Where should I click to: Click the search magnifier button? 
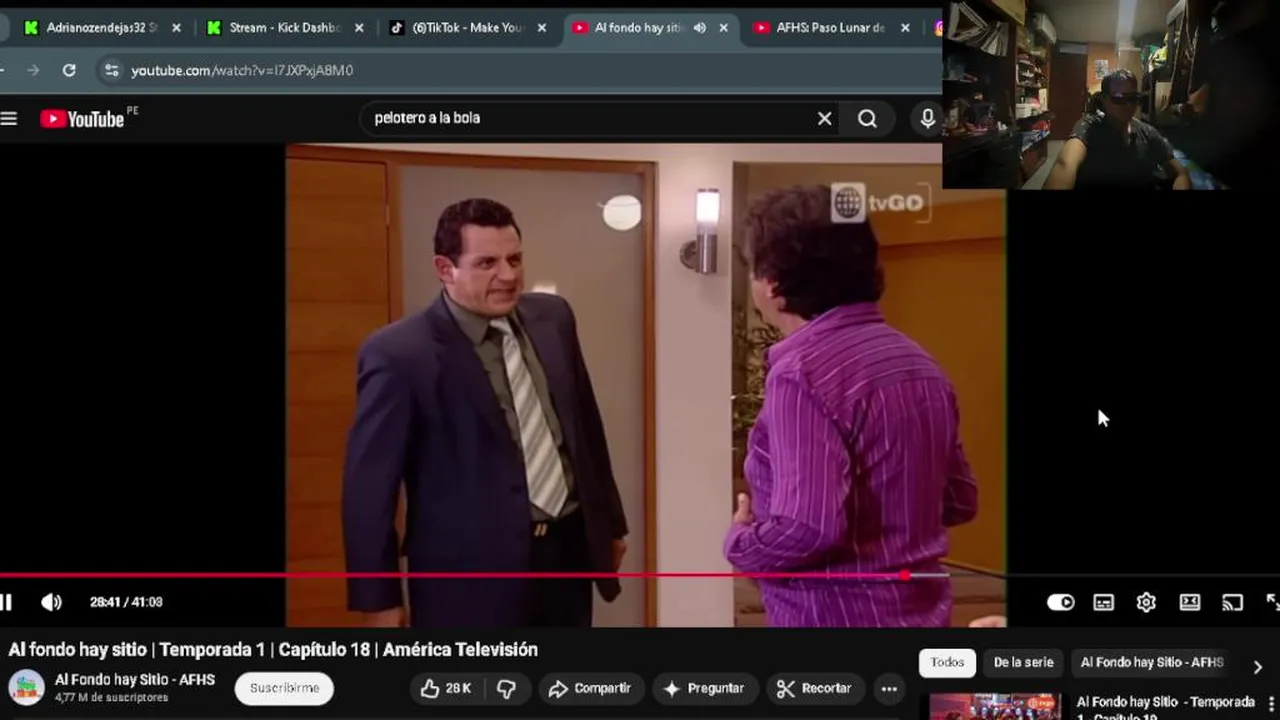tap(867, 119)
